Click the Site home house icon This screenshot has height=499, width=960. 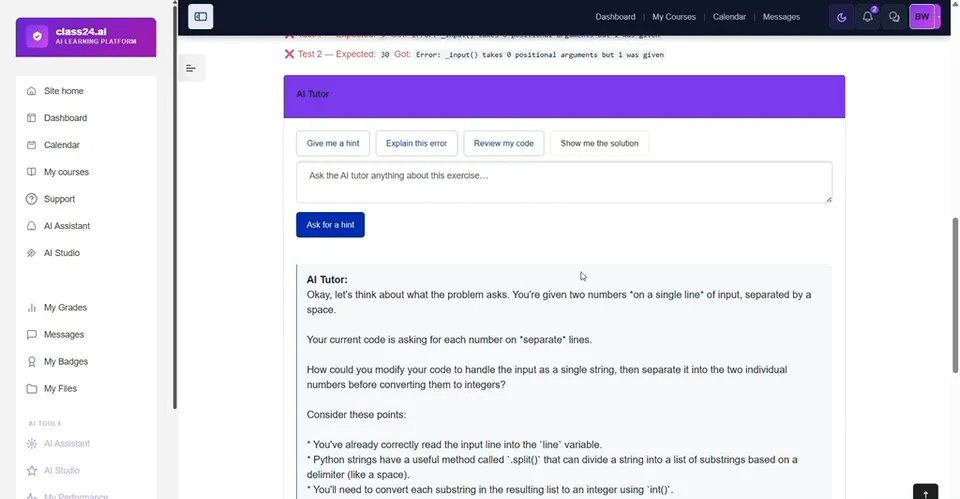[31, 91]
